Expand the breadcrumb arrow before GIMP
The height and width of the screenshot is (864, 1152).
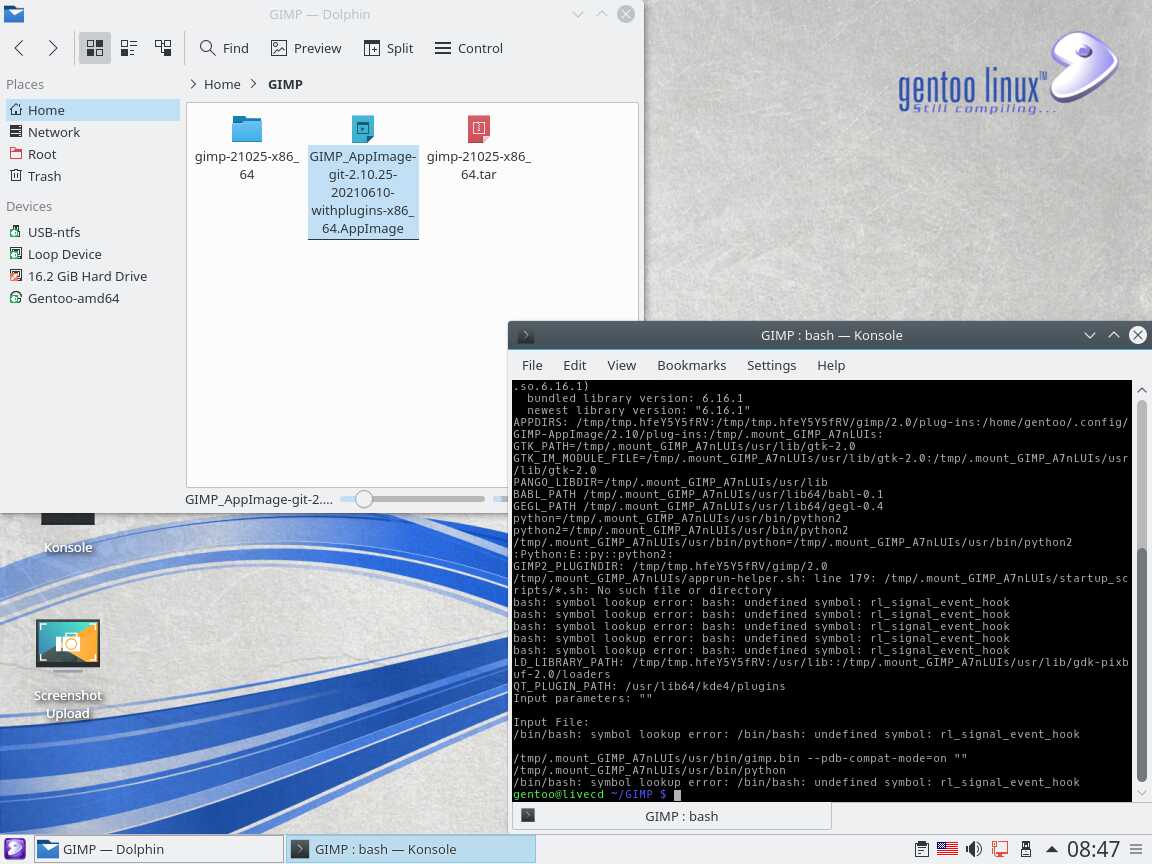coord(253,84)
